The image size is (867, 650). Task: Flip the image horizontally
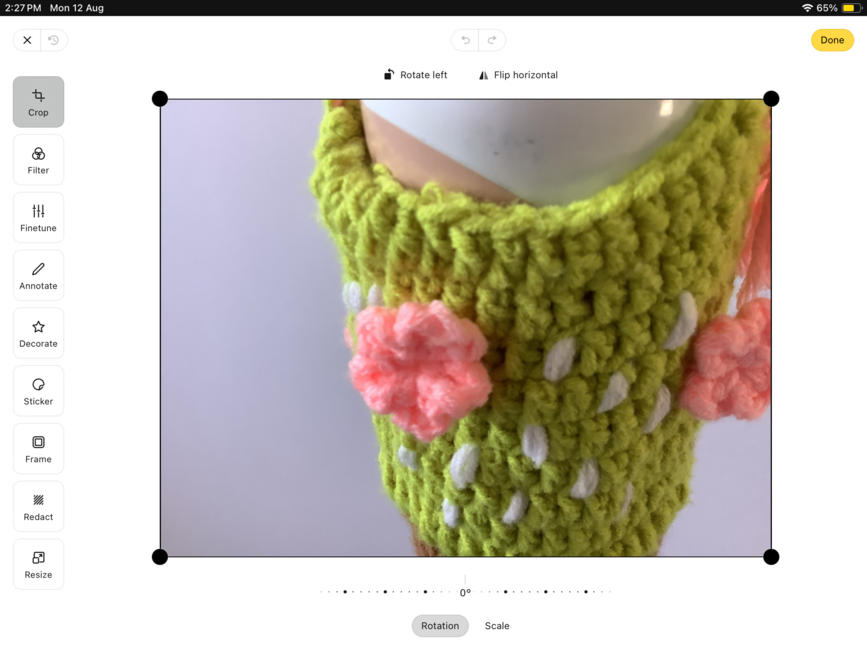(x=518, y=75)
